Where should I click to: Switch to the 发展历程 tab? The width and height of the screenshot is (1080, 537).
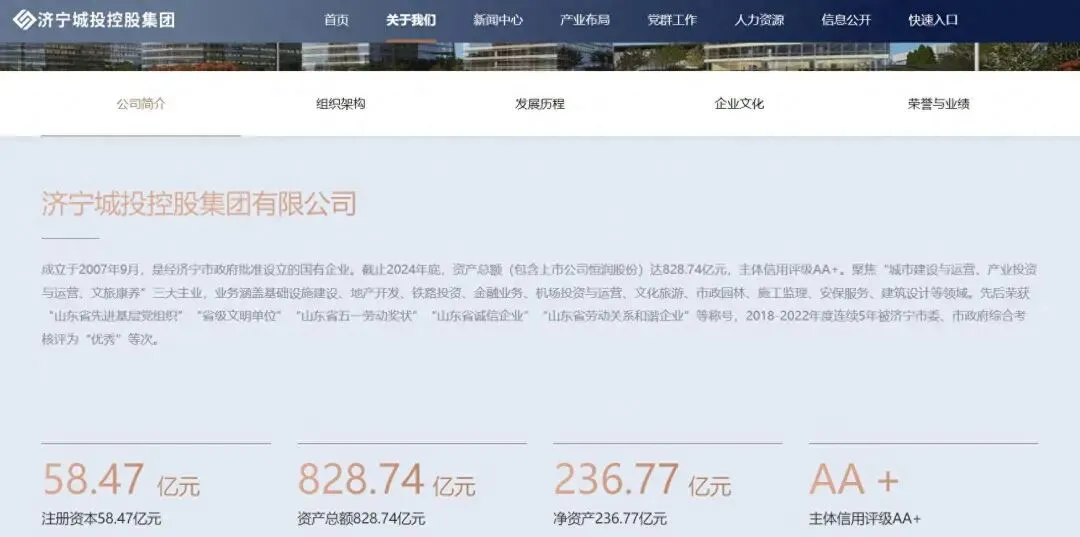(x=539, y=104)
